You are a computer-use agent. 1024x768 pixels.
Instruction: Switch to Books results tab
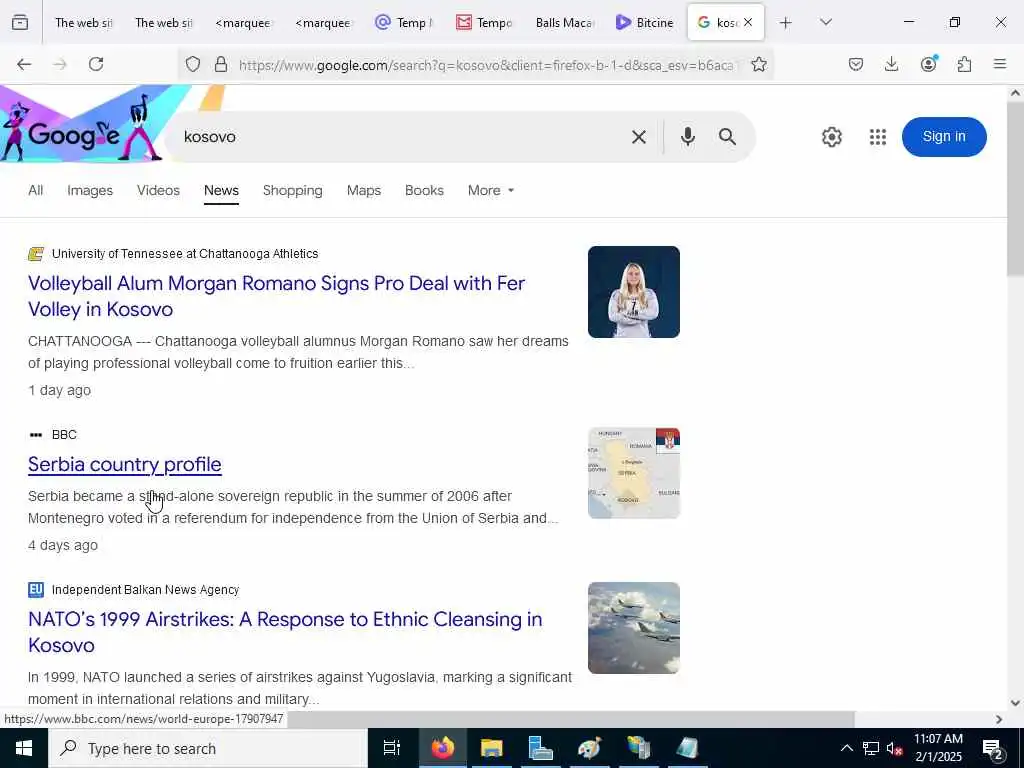[x=424, y=190]
